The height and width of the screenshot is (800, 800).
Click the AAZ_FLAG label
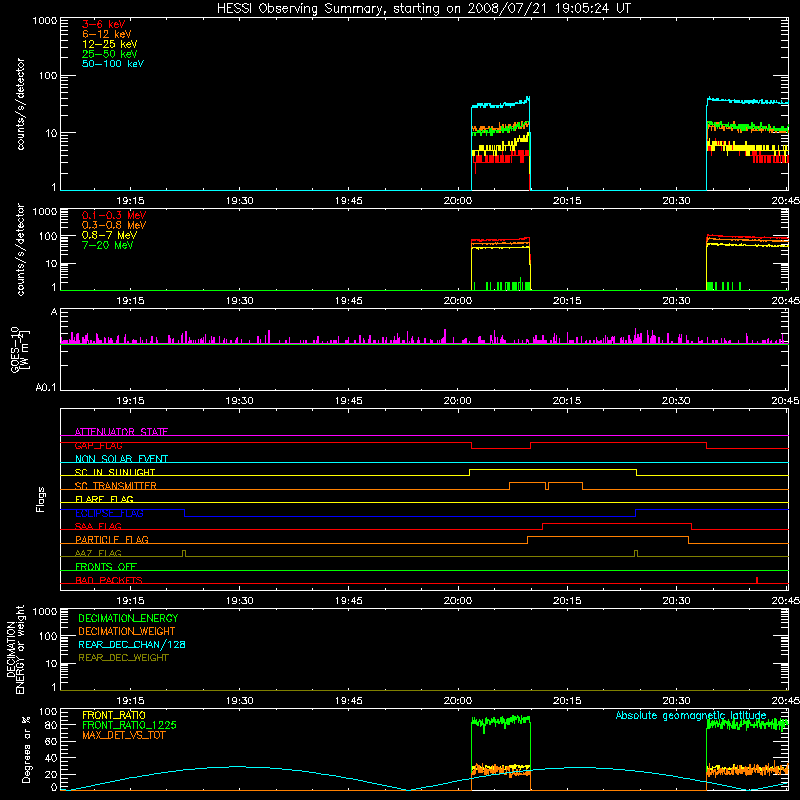point(98,553)
